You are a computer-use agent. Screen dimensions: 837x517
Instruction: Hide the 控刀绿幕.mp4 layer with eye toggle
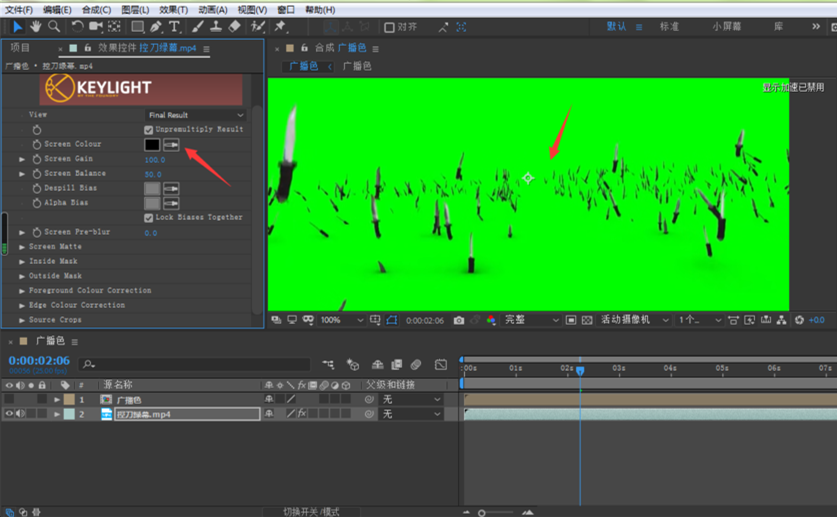point(10,414)
